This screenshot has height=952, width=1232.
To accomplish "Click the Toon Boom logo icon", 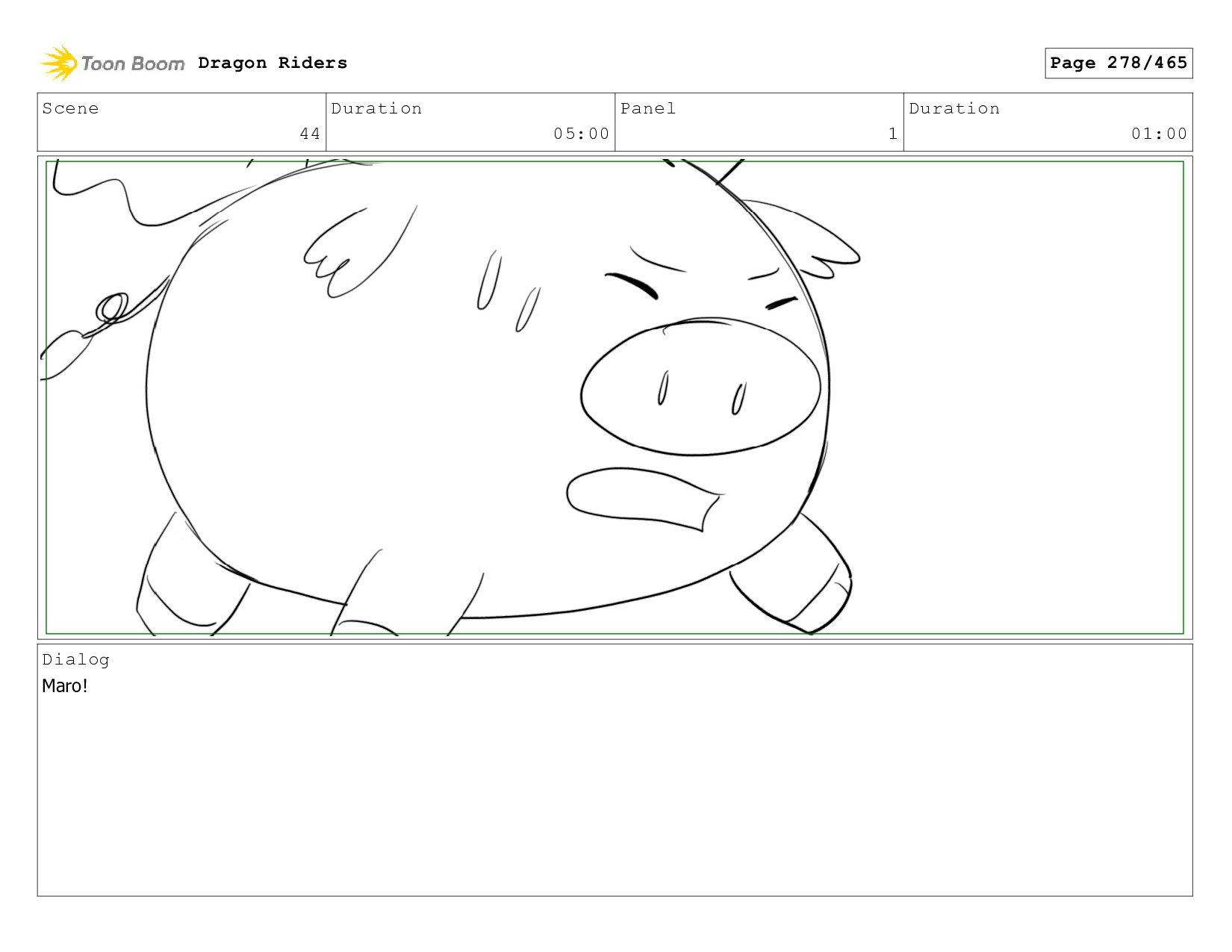I will point(58,63).
